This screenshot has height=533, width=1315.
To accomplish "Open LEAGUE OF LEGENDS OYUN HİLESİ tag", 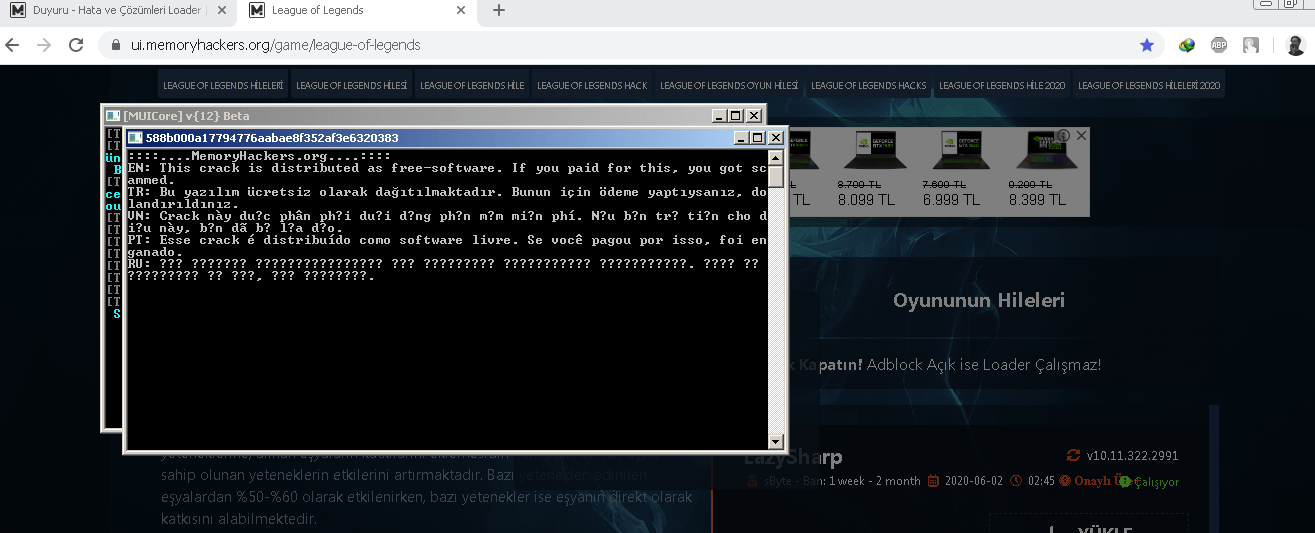I will coord(729,85).
